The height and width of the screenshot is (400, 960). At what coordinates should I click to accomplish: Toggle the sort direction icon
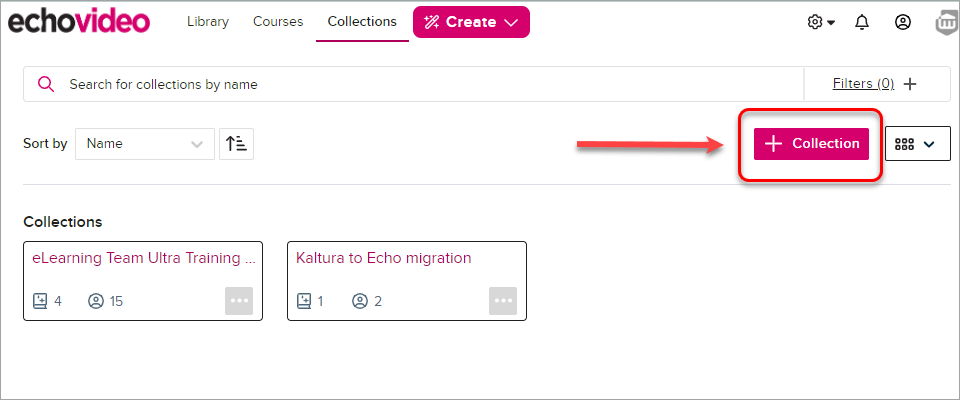tap(236, 144)
